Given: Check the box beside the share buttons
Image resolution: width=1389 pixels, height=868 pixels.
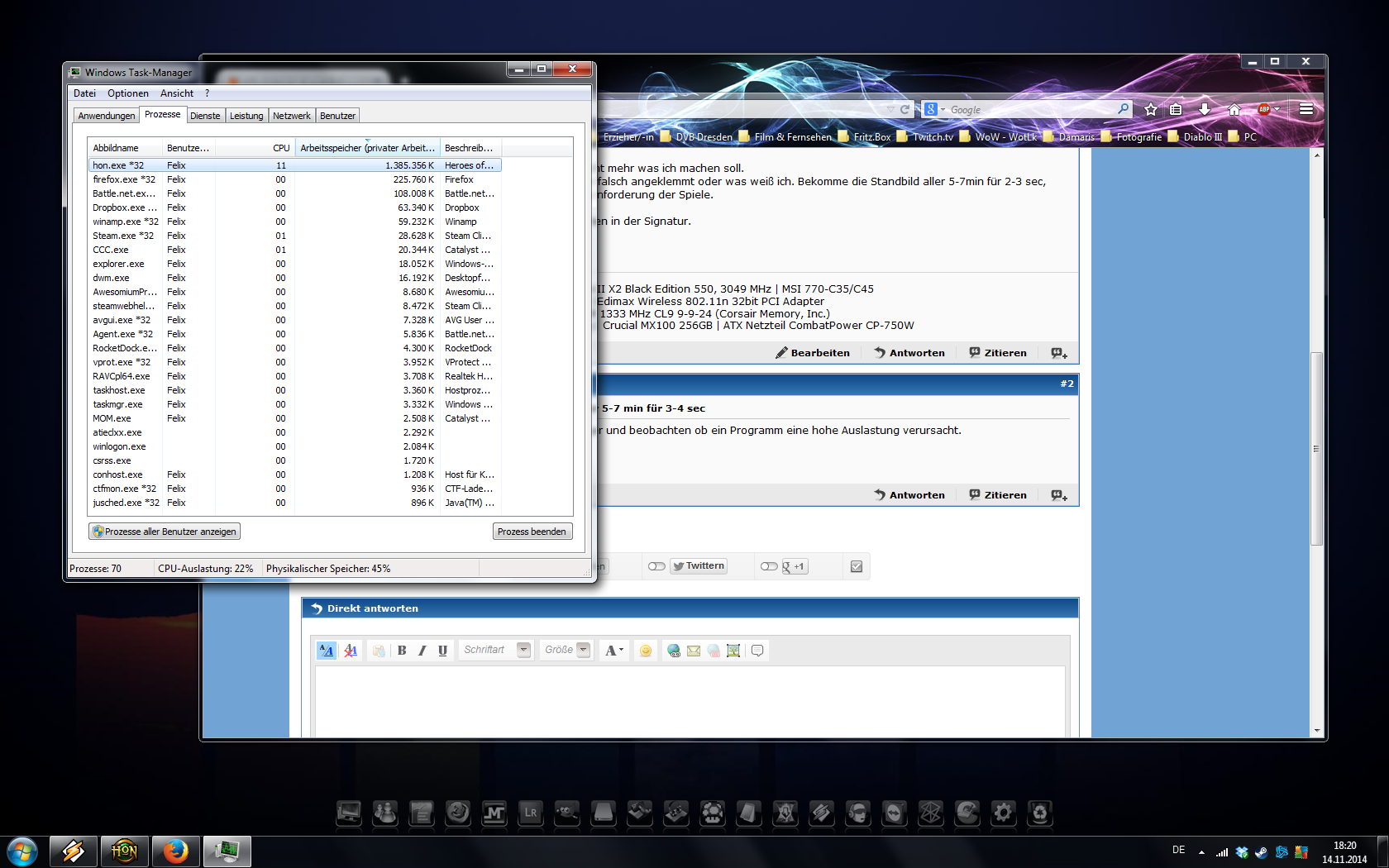Looking at the screenshot, I should point(857,566).
